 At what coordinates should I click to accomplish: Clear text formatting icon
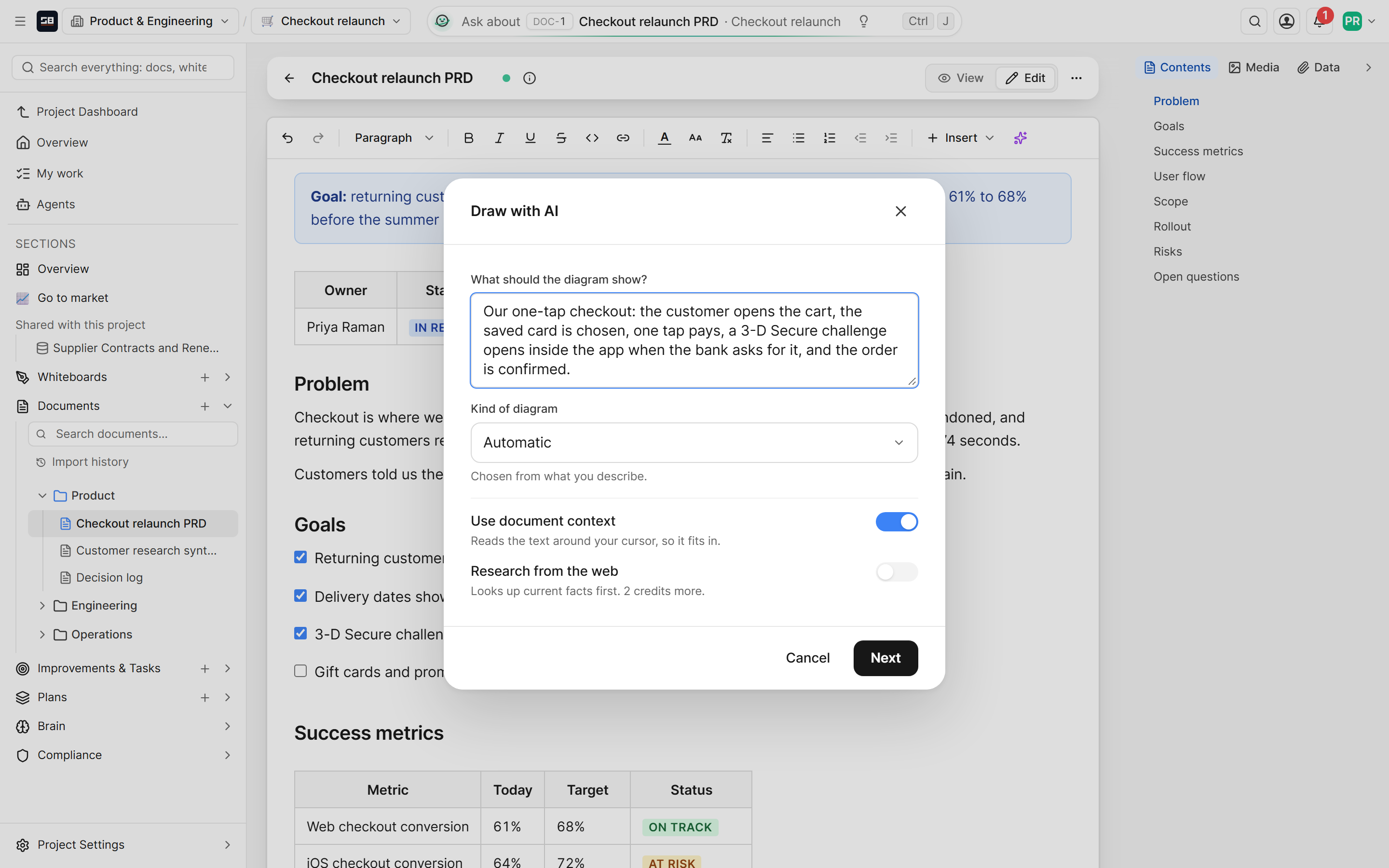[x=726, y=138]
